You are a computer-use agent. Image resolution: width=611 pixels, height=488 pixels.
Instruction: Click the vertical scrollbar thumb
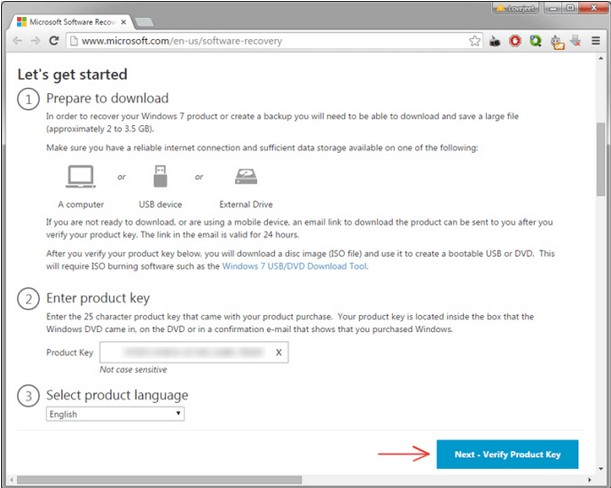(601, 159)
